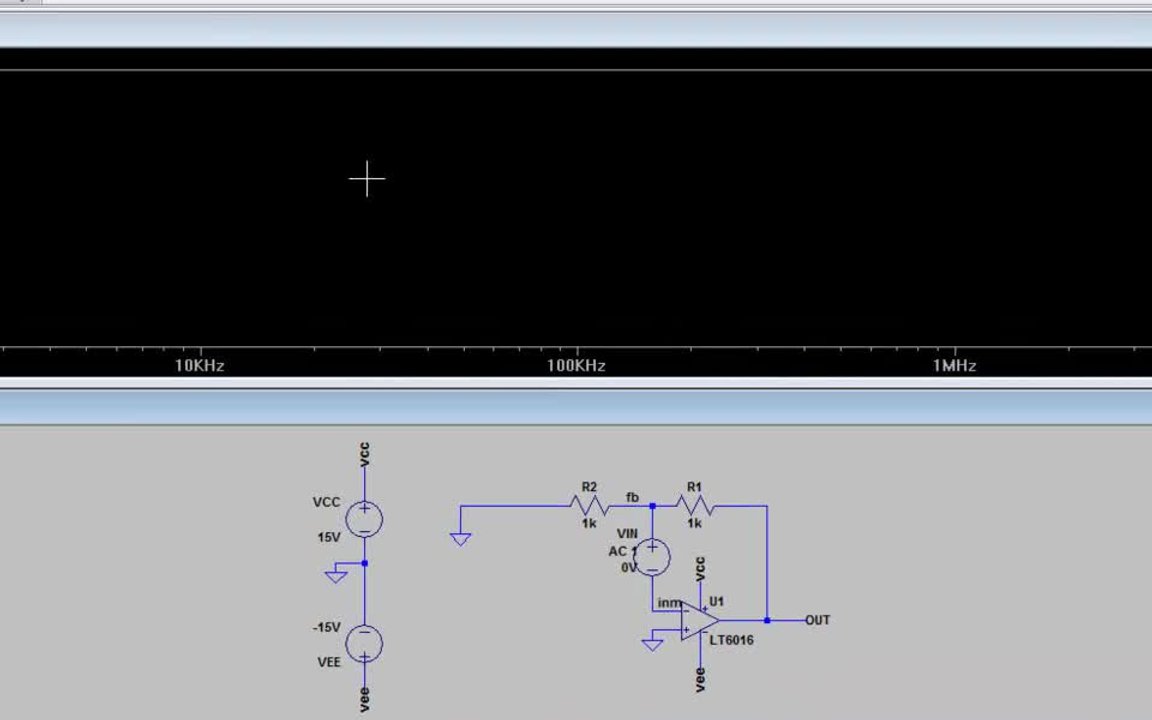Click ground symbol left of R2

tap(461, 539)
